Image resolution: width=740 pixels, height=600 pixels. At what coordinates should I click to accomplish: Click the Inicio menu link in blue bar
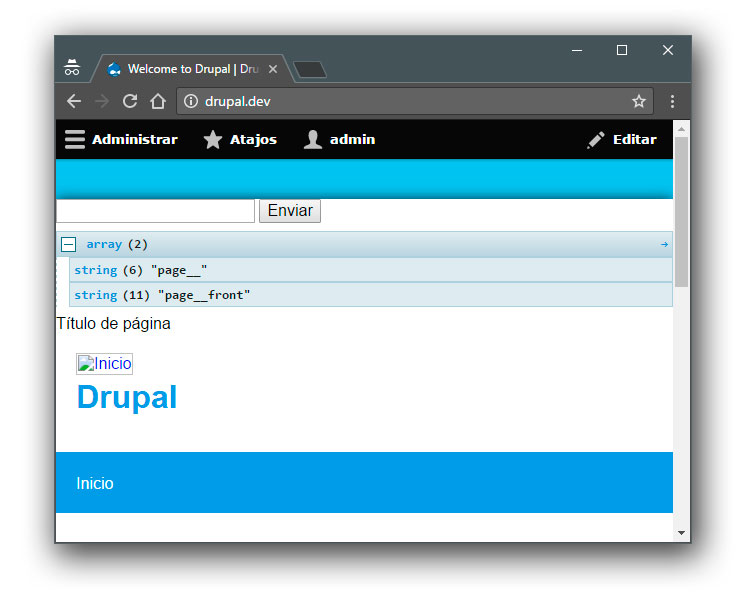(95, 483)
